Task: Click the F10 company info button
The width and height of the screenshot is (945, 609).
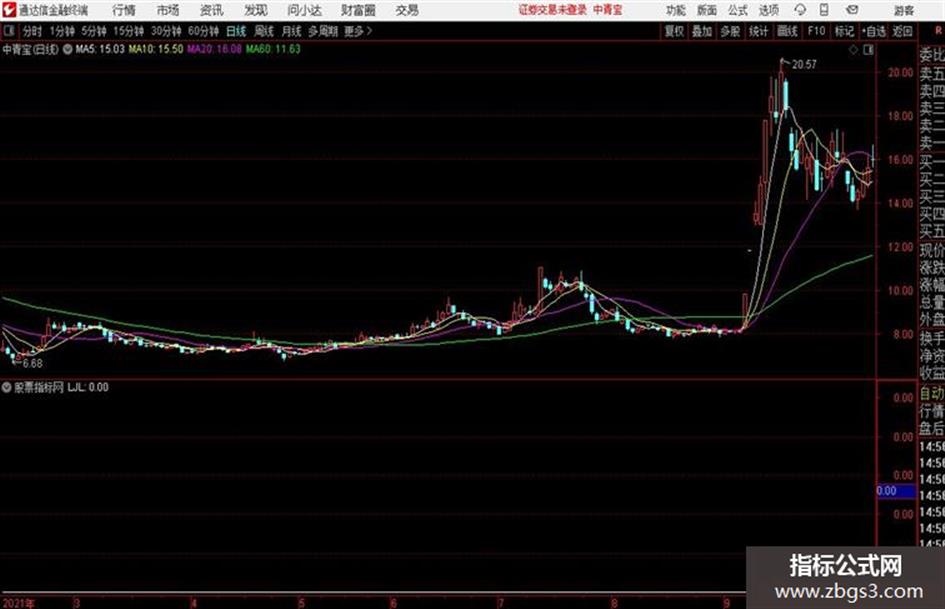Action: point(816,31)
